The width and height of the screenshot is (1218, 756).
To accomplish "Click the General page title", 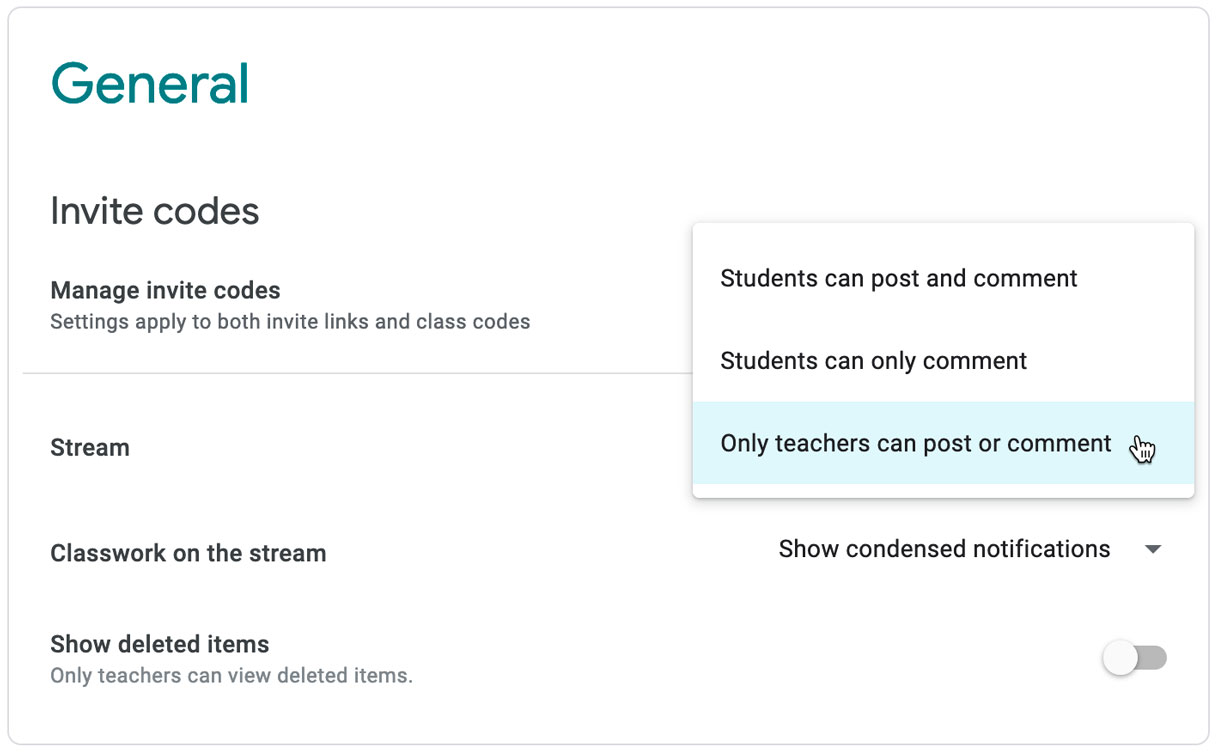I will pos(149,82).
